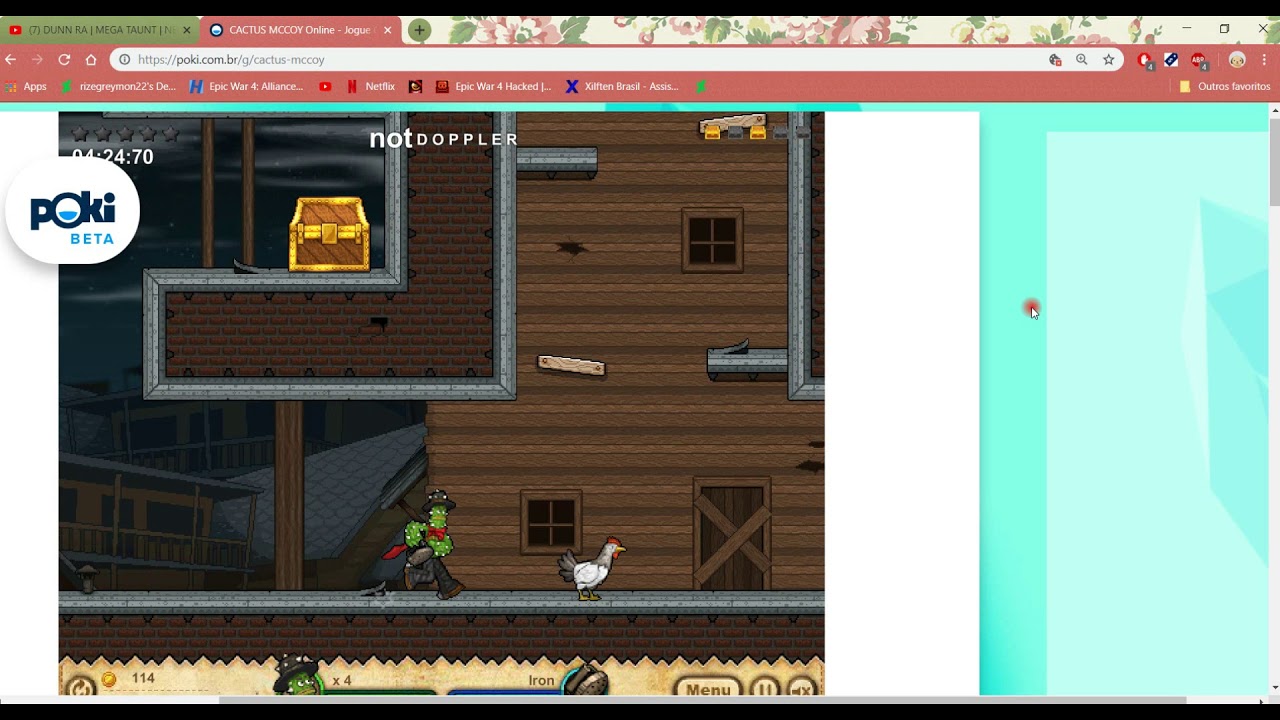Click the blue pen extension icon
1280x720 pixels.
[x=1171, y=60]
